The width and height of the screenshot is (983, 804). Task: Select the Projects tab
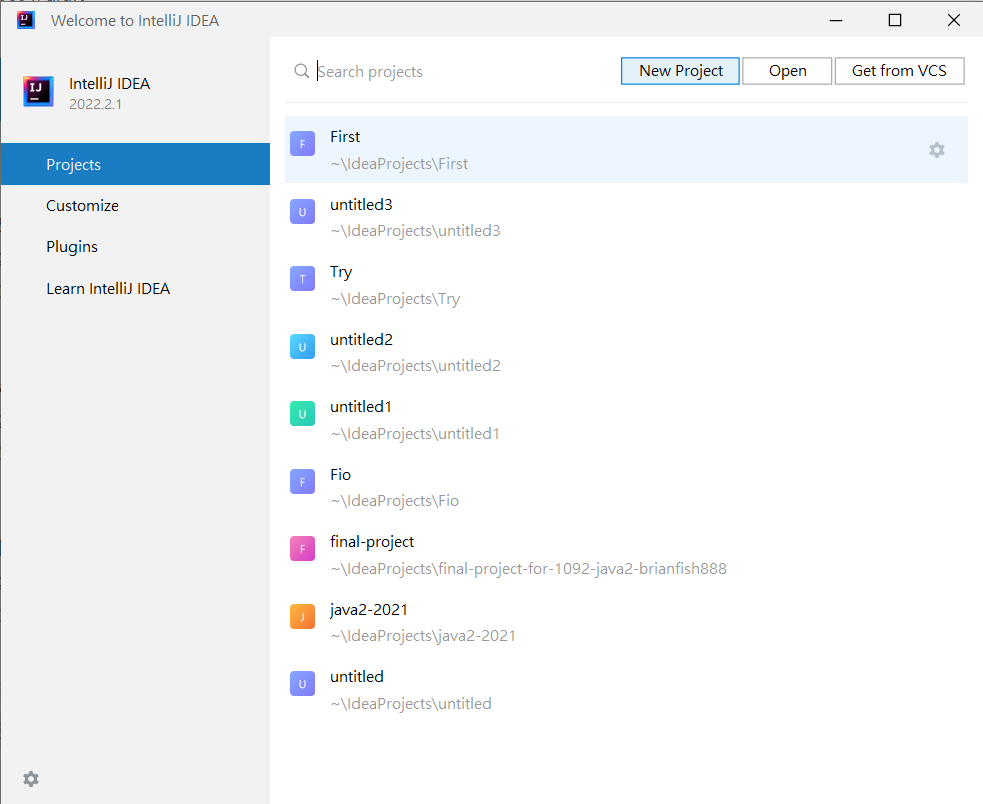click(135, 164)
